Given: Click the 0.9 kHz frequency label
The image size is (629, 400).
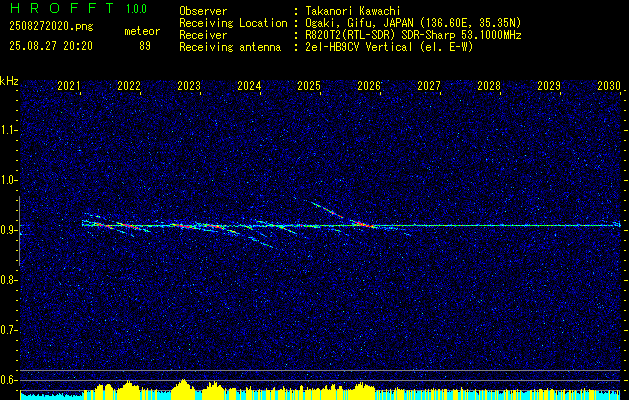Looking at the screenshot, I should [9, 230].
